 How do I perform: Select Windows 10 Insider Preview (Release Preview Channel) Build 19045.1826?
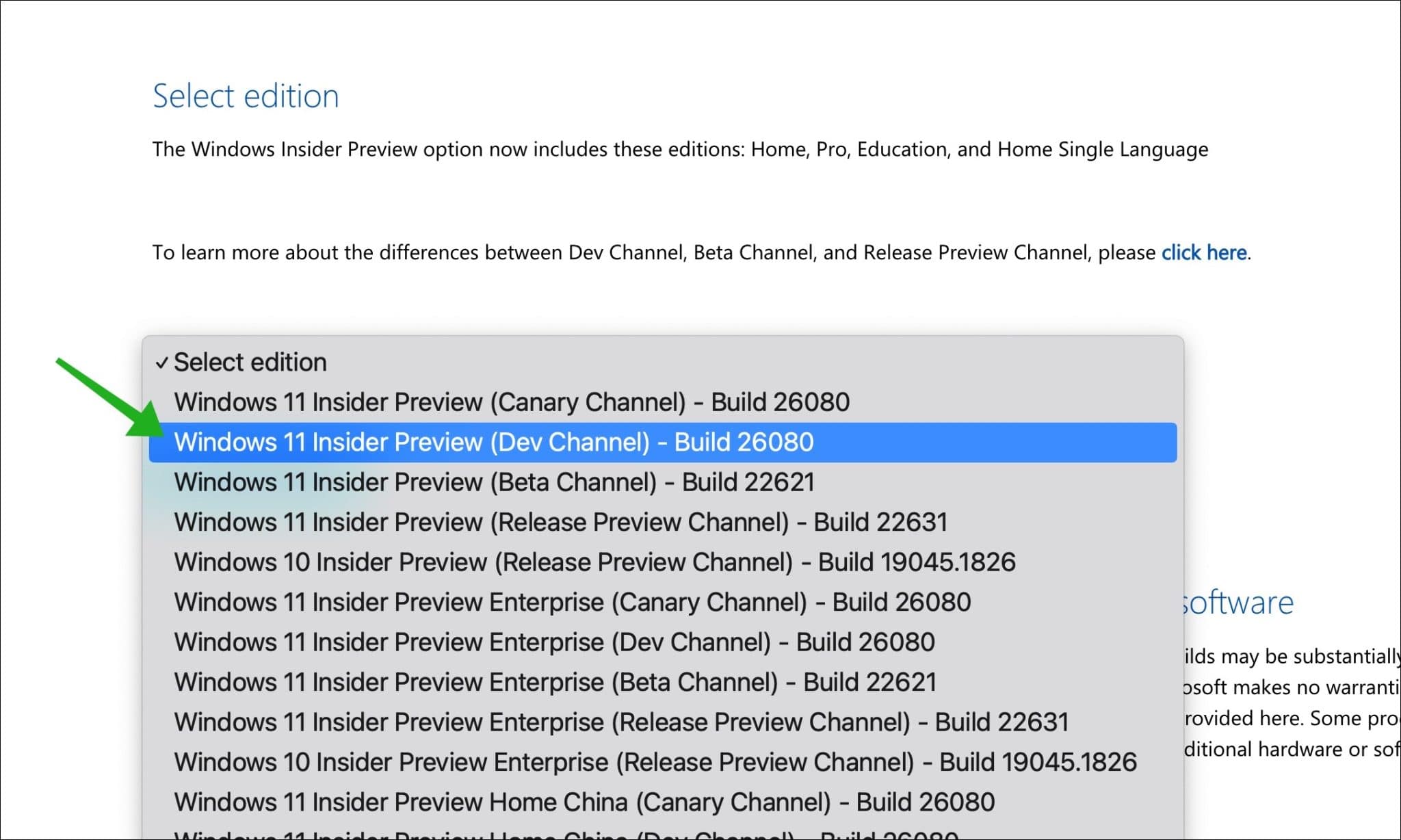(x=662, y=562)
